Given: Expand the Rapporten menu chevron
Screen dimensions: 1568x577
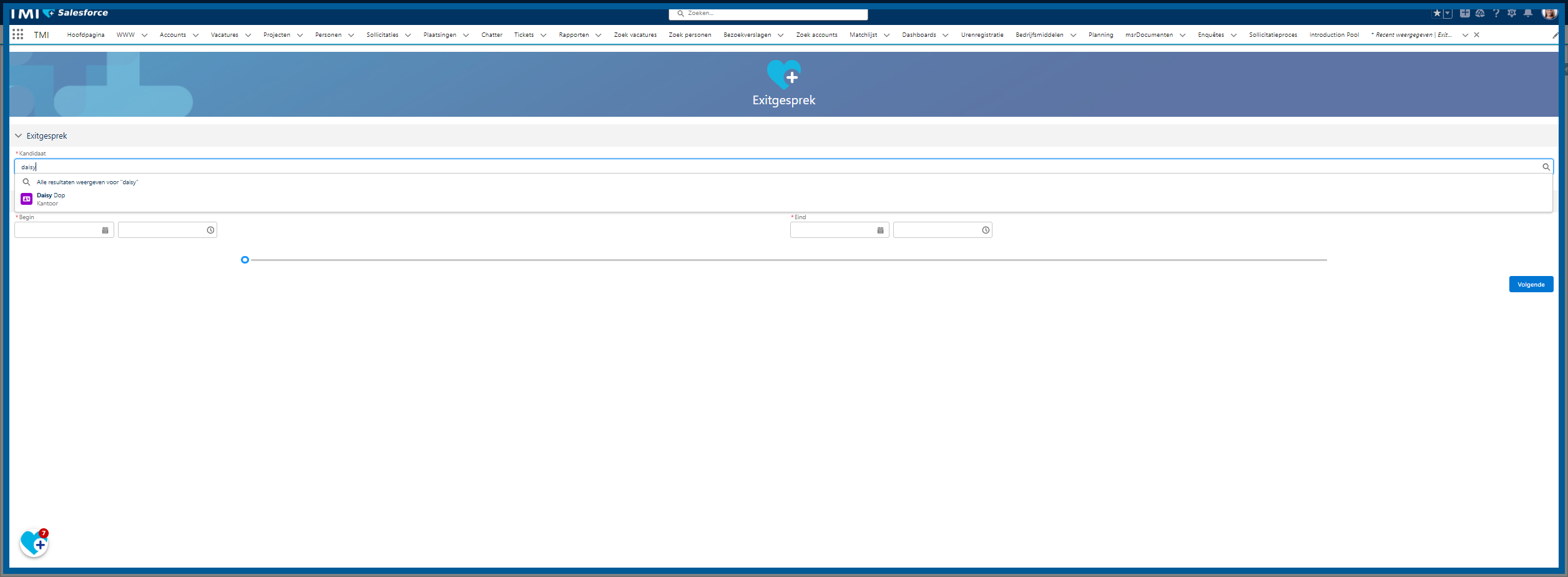Looking at the screenshot, I should pyautogui.click(x=598, y=35).
